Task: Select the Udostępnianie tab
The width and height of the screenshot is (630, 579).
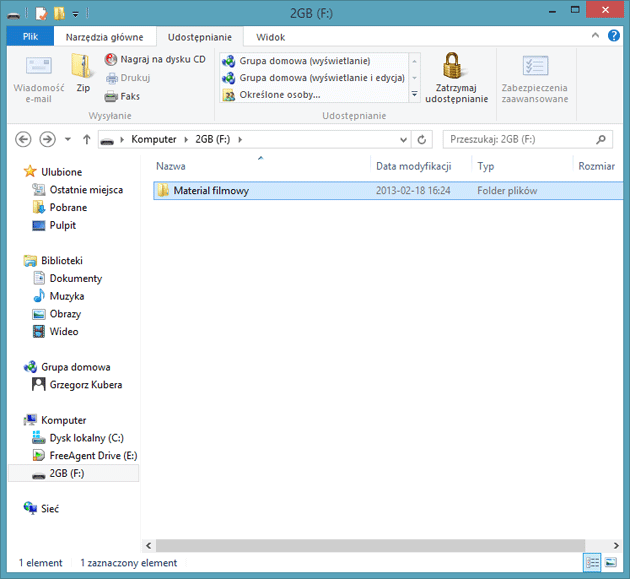Action: 200,37
